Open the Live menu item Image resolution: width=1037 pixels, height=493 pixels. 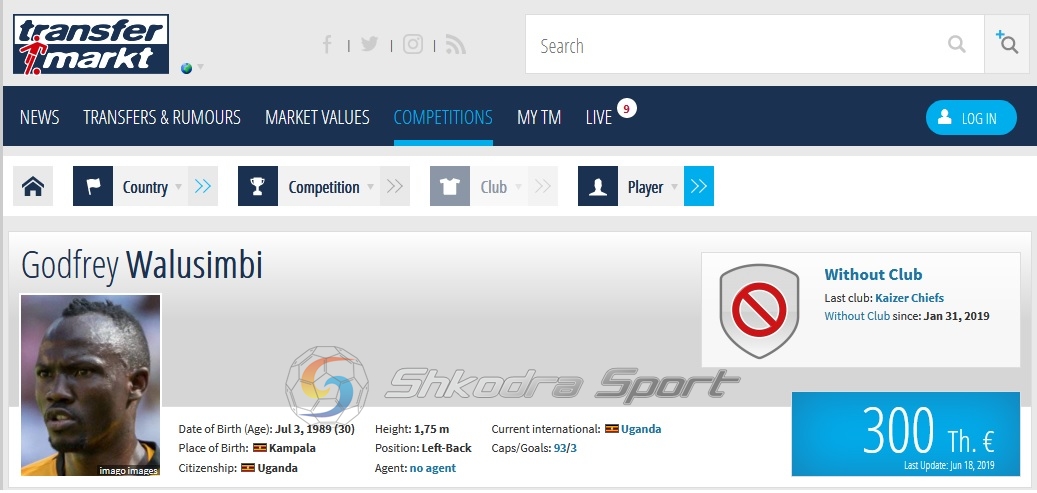pos(599,117)
